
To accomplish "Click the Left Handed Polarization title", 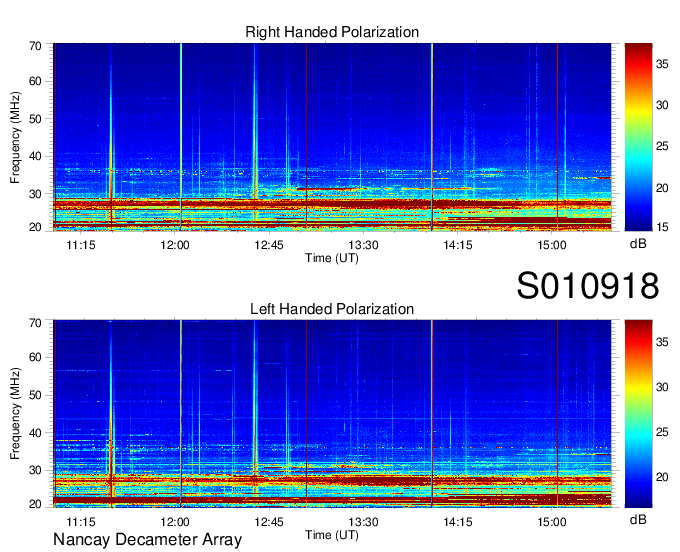I will (x=332, y=309).
